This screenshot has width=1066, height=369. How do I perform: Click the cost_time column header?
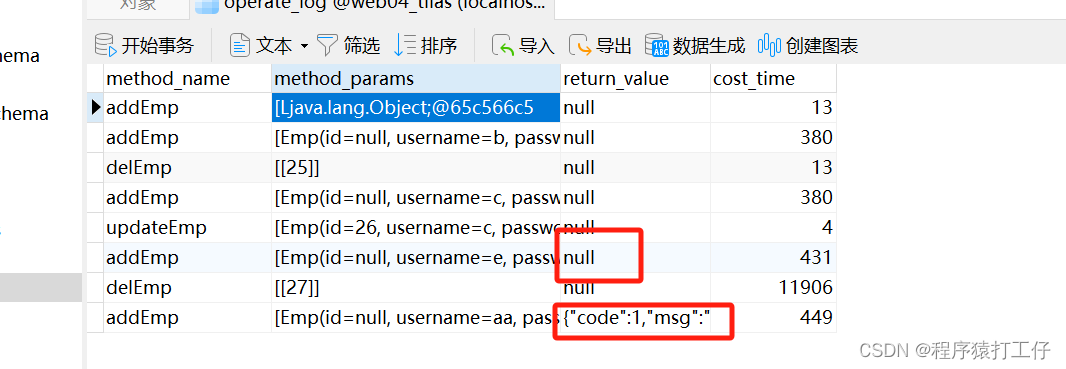click(774, 79)
